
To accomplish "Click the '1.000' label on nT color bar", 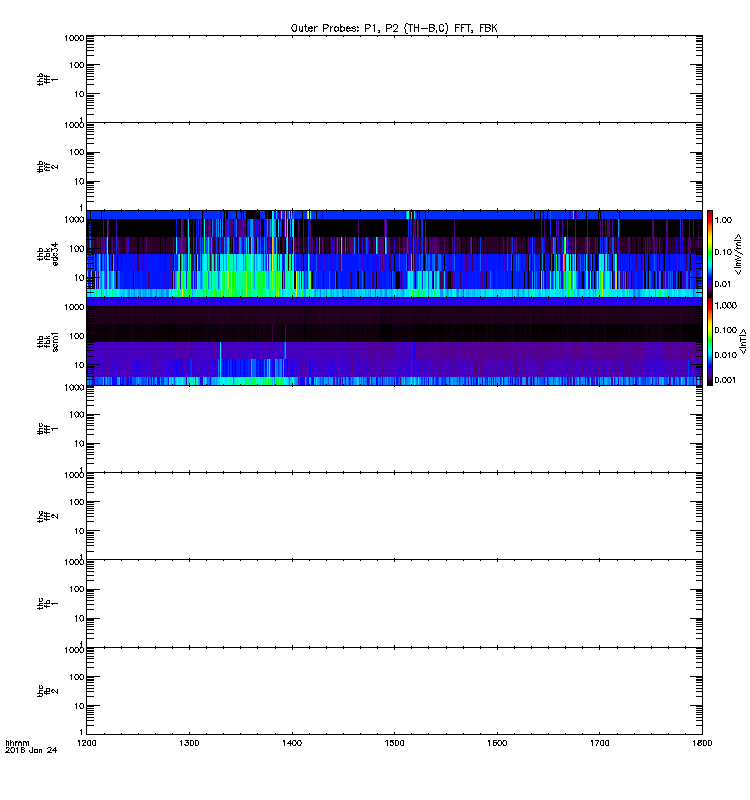I will click(x=726, y=305).
